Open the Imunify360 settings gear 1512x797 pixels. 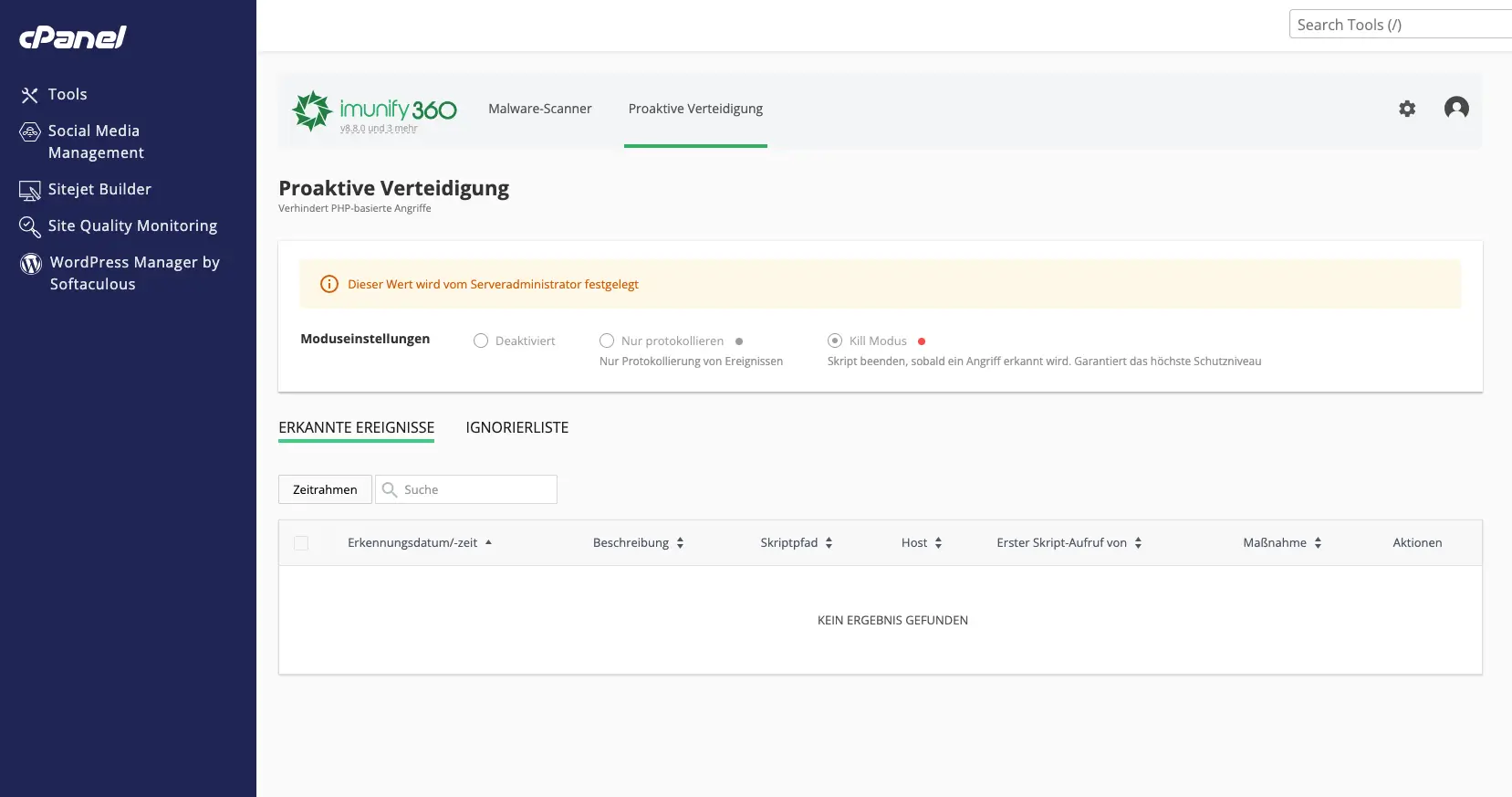click(x=1407, y=109)
